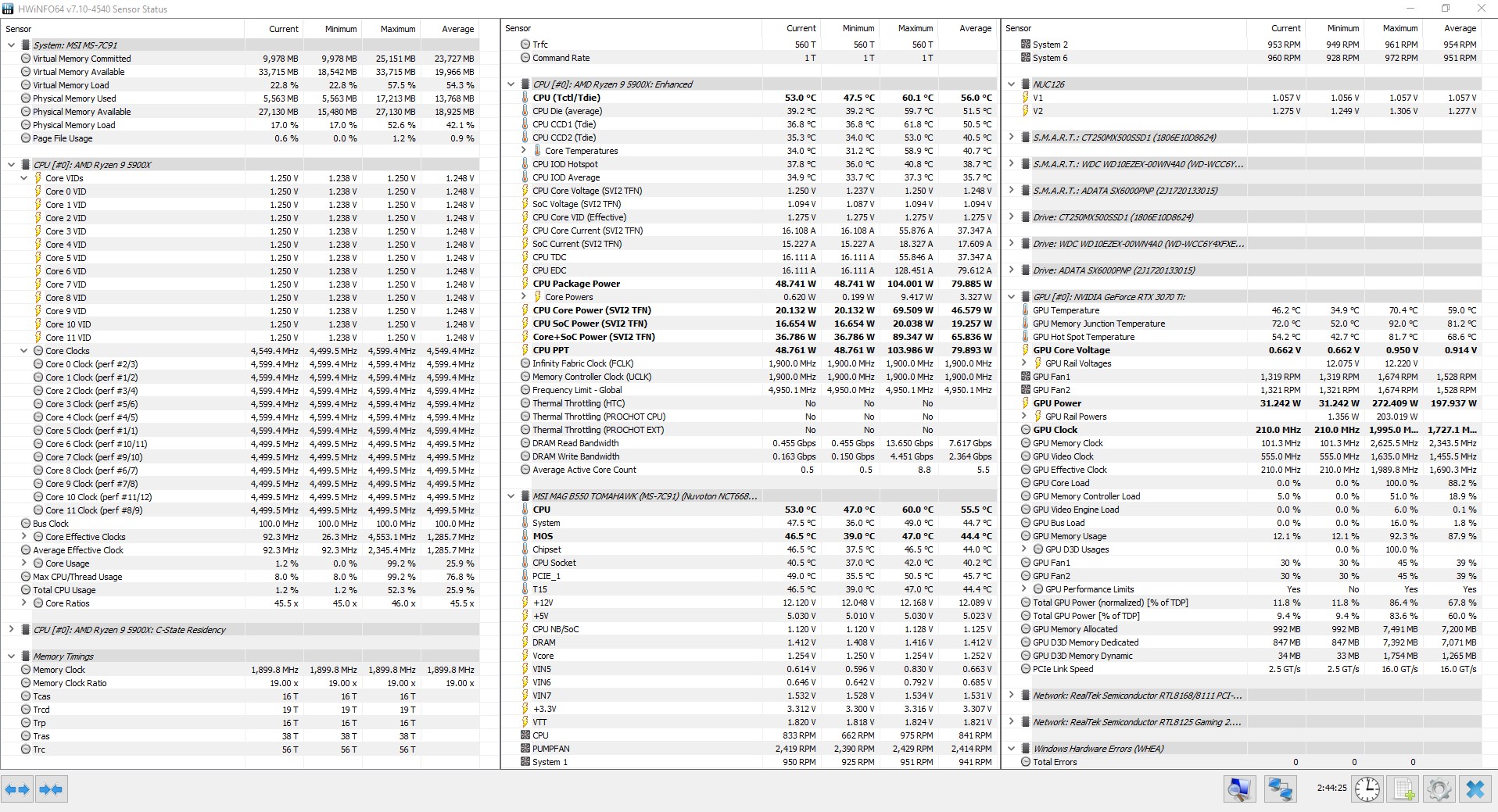Expand the Core Ratios node
This screenshot has height=812, width=1498.
(23, 603)
